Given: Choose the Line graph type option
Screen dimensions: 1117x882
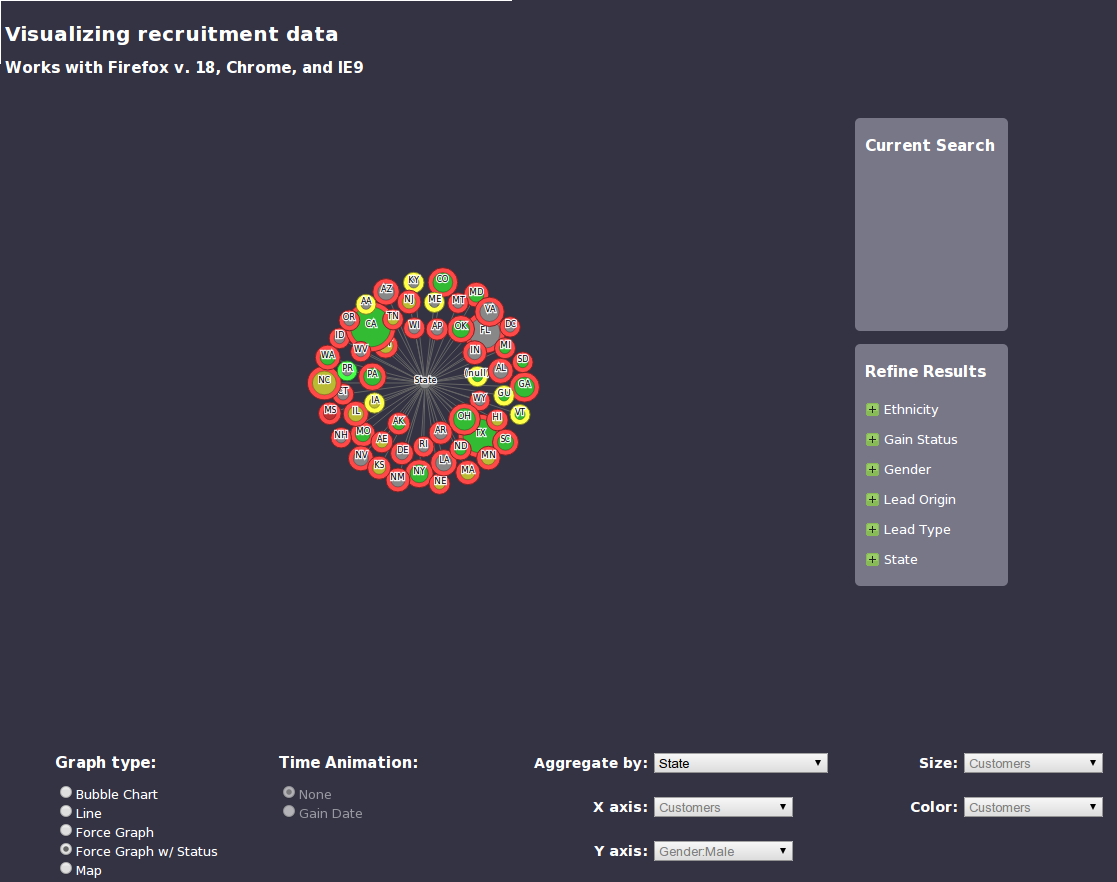Looking at the screenshot, I should coord(66,812).
